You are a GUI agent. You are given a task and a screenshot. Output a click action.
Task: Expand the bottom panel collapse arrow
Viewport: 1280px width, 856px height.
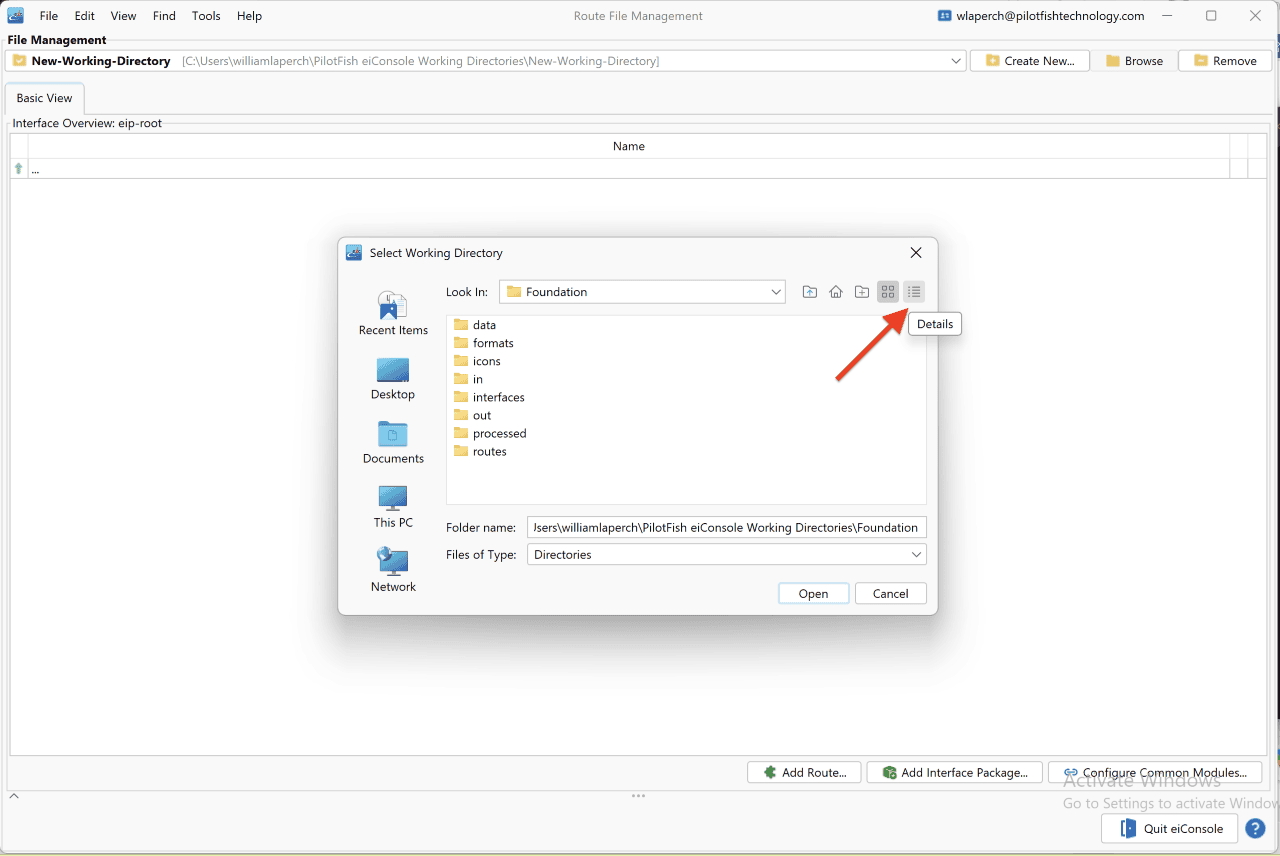[x=14, y=796]
